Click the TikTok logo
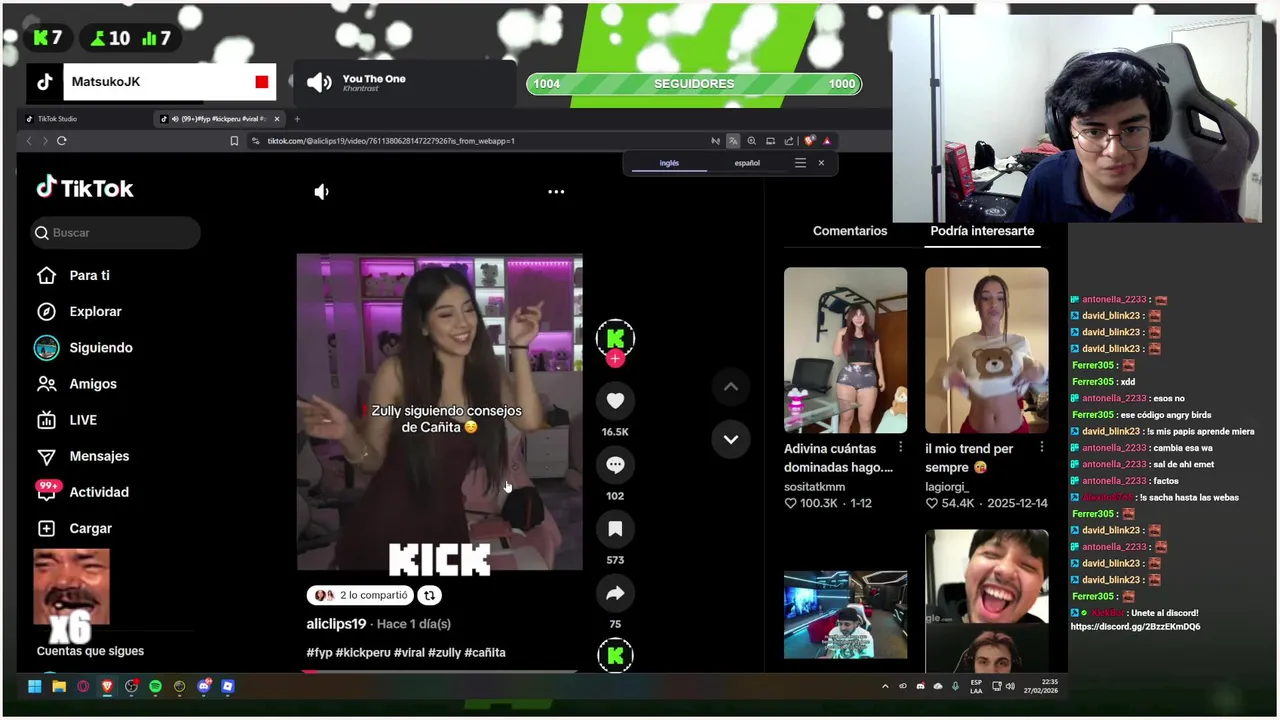This screenshot has height=720, width=1280. (x=85, y=188)
